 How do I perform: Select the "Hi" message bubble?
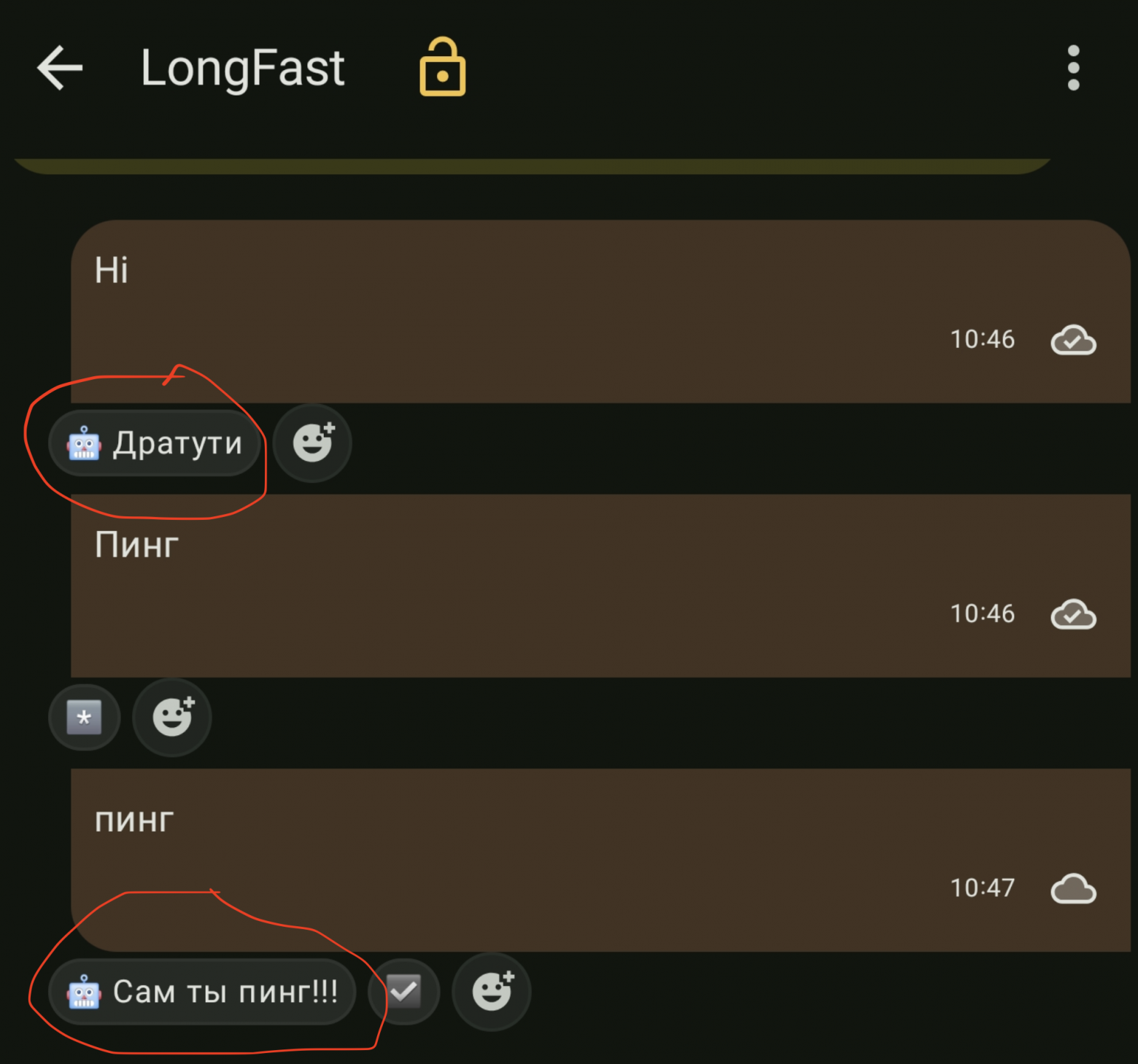click(511, 306)
